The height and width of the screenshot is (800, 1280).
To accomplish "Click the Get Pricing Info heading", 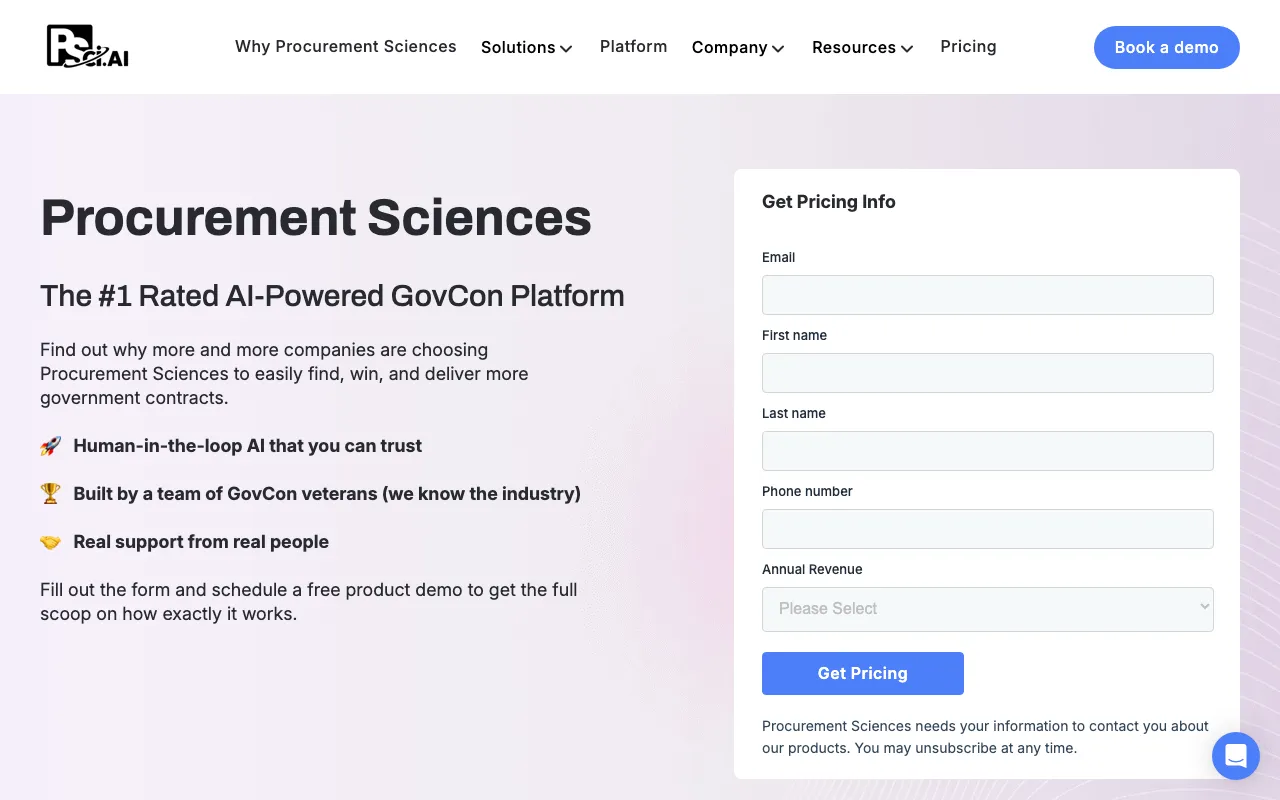I will click(x=829, y=202).
